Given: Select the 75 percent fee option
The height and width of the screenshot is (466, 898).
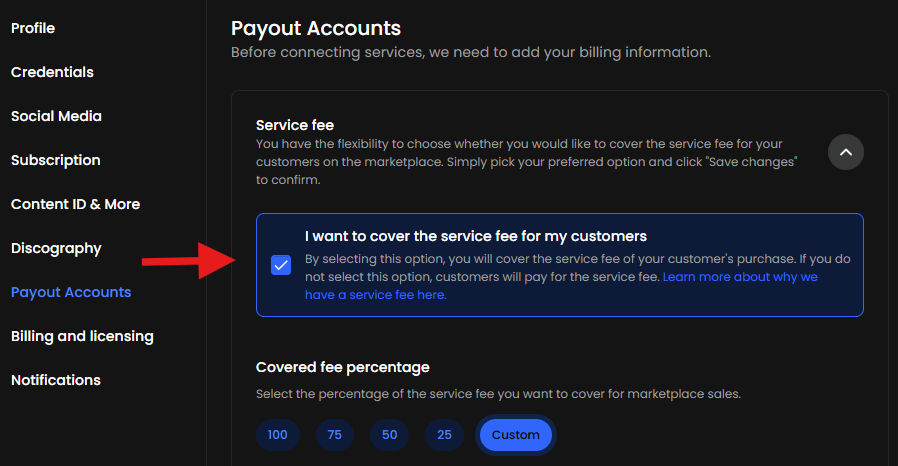Looking at the screenshot, I should click(x=334, y=435).
